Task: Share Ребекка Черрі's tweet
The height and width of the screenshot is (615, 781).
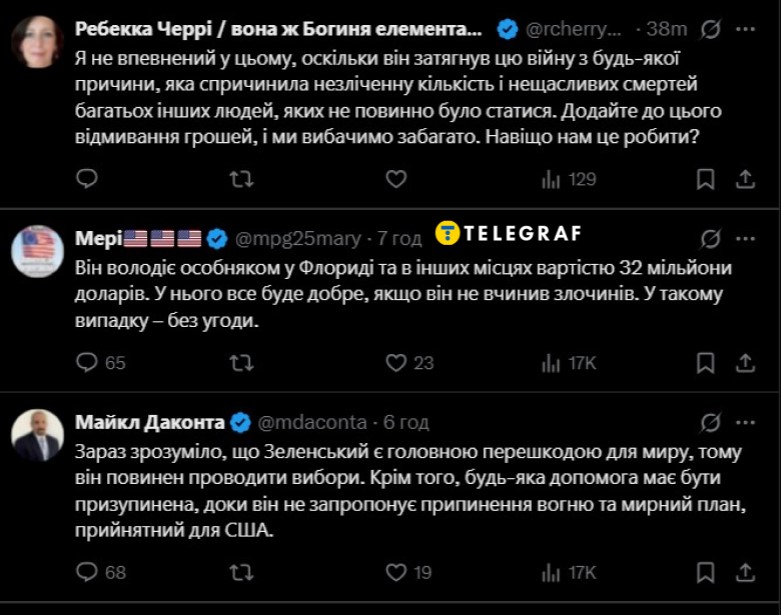Action: pyautogui.click(x=744, y=179)
